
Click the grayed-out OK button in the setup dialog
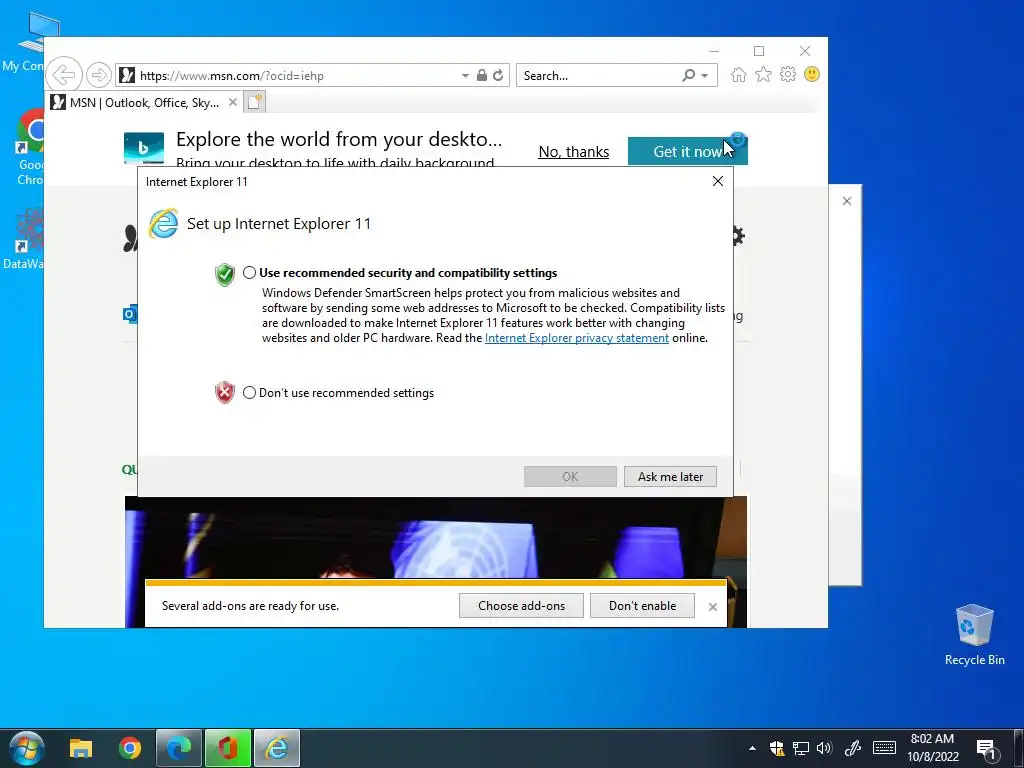(x=570, y=477)
